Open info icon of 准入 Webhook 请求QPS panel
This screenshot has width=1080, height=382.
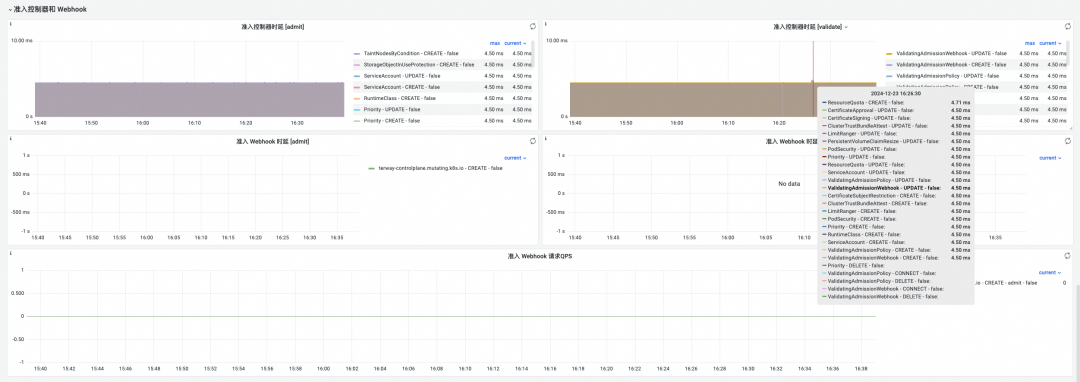[x=11, y=253]
